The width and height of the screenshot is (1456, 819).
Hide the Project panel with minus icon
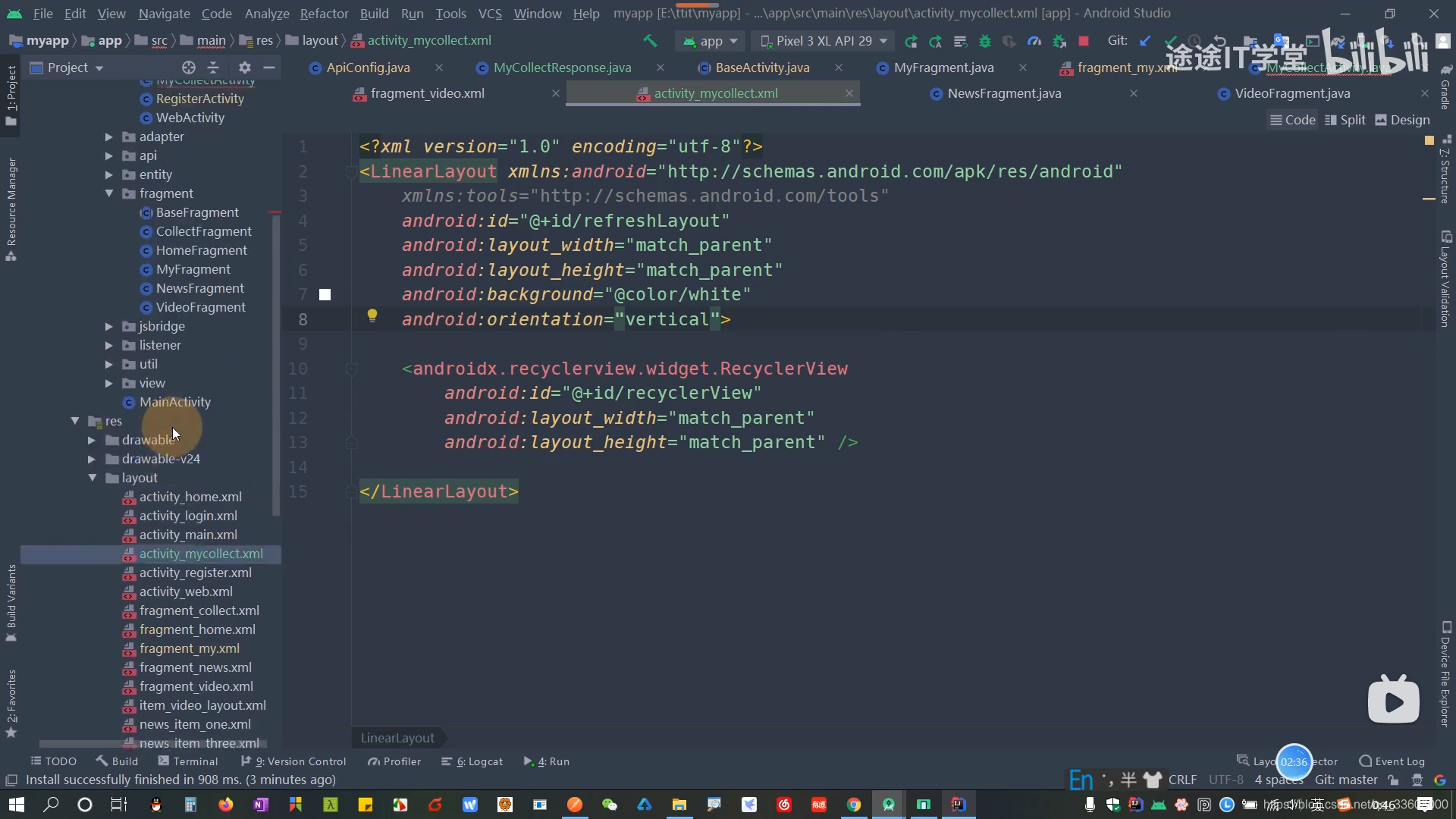tap(268, 67)
